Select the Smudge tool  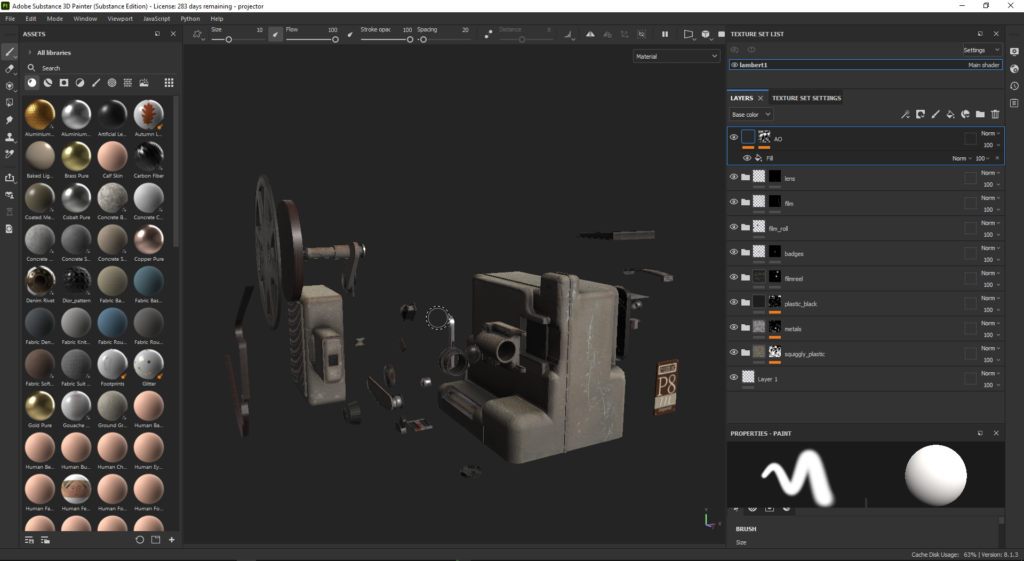[x=9, y=119]
